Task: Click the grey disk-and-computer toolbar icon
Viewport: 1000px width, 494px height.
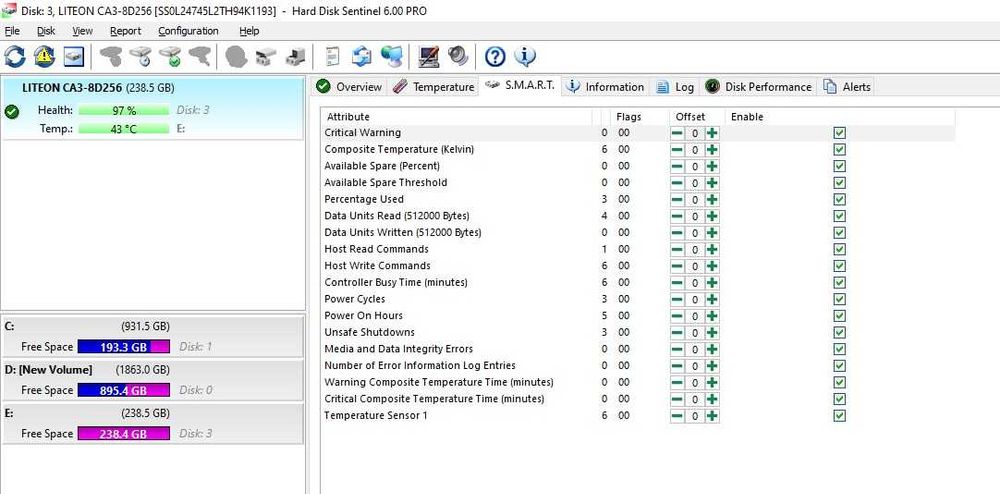Action: click(x=295, y=57)
